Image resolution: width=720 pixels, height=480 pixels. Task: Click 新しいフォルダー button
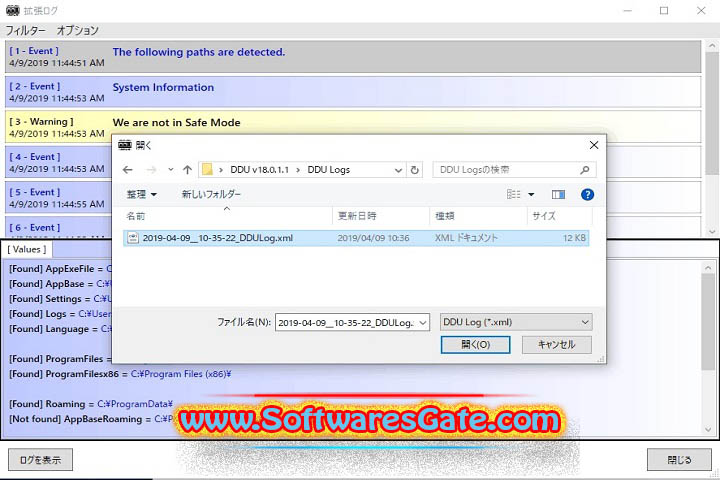211,194
